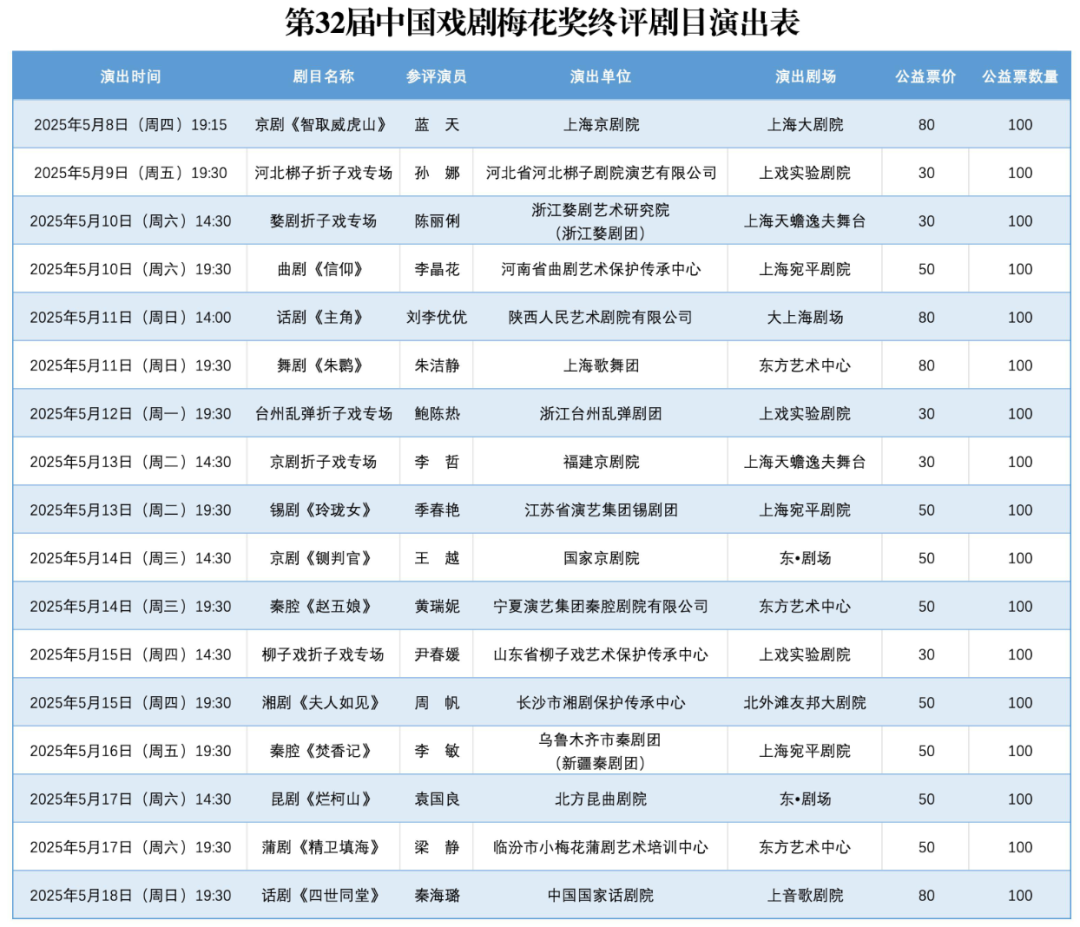Click the 上海大剧院 venue cell
Viewport: 1080px width, 927px height.
805,125
